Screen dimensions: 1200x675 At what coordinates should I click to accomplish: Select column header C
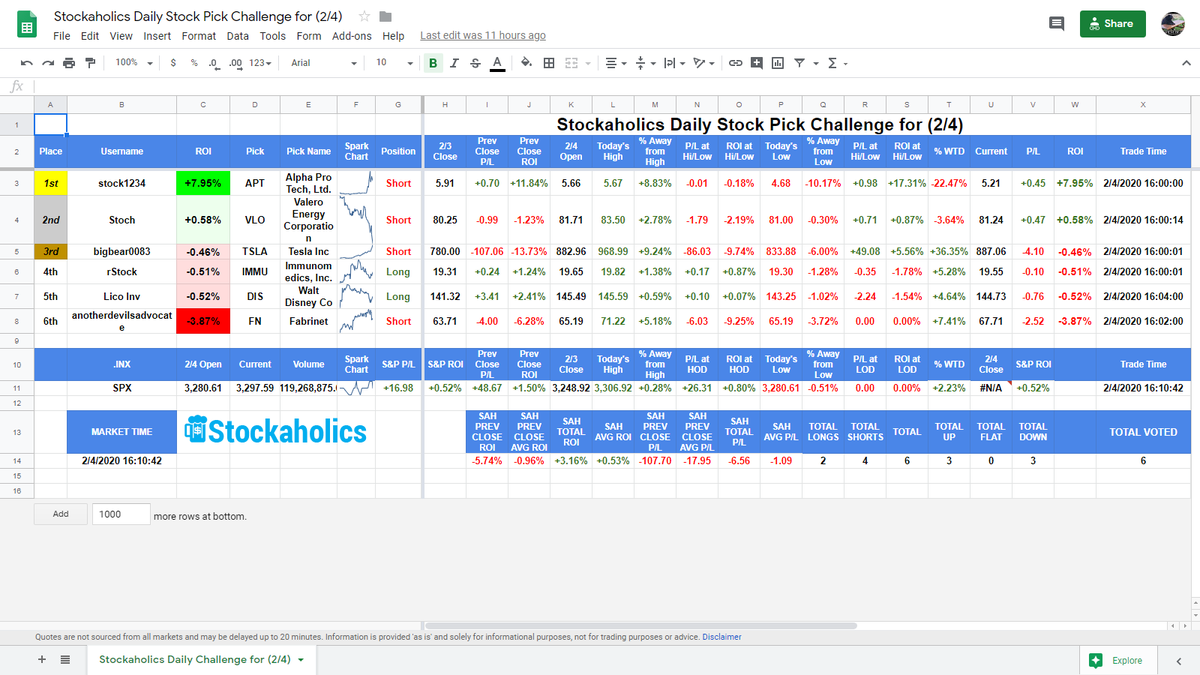click(203, 105)
